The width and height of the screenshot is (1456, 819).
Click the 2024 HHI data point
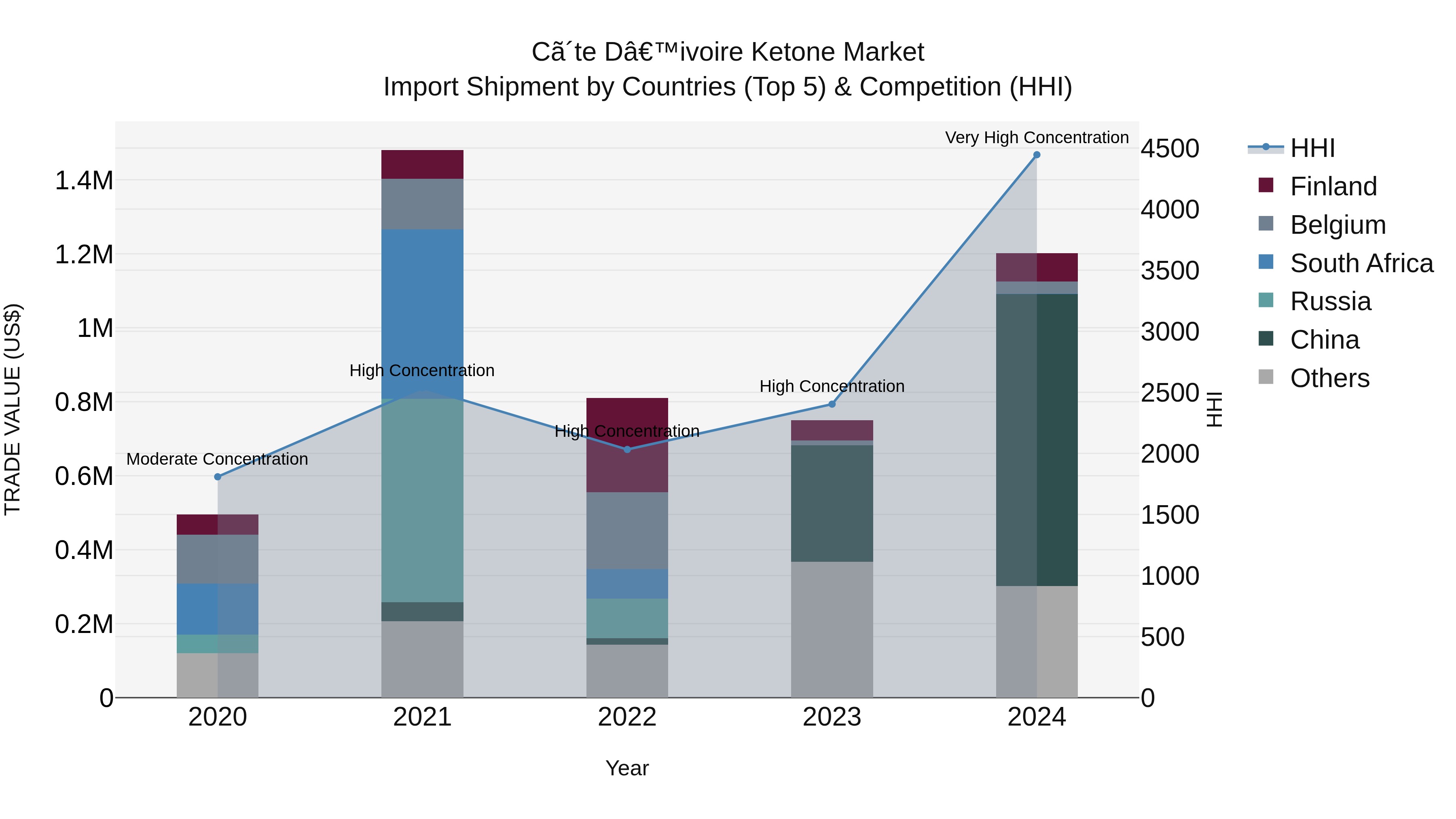pyautogui.click(x=1037, y=155)
